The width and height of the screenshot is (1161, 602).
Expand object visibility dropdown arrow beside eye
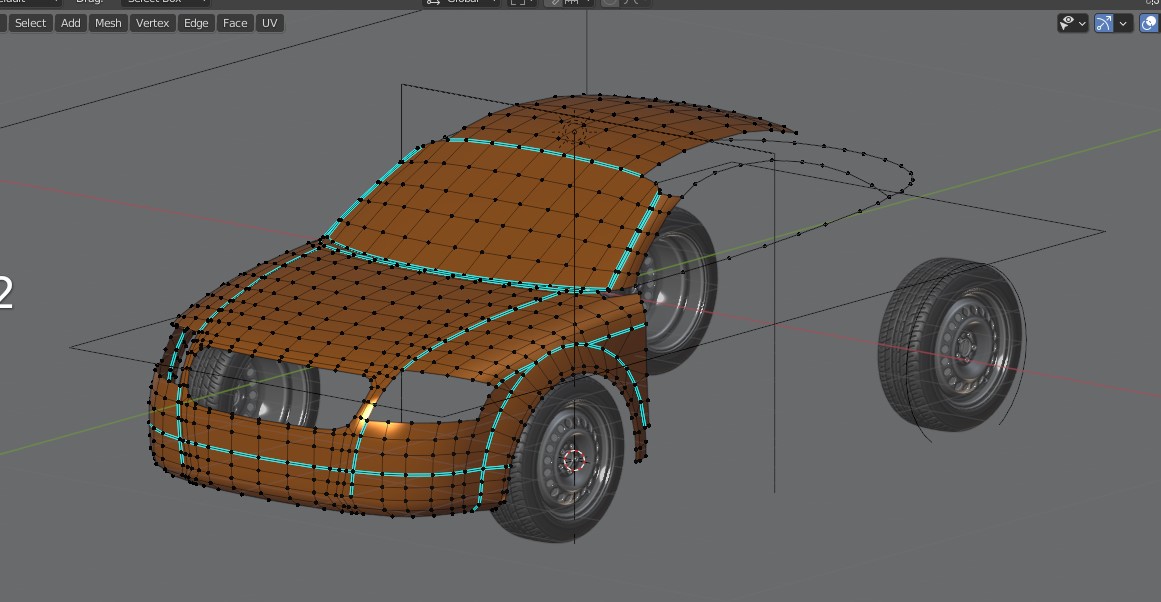1082,23
